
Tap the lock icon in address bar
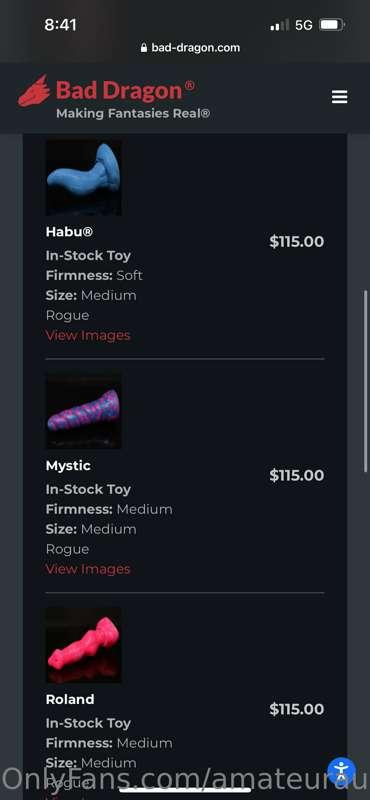(x=143, y=48)
